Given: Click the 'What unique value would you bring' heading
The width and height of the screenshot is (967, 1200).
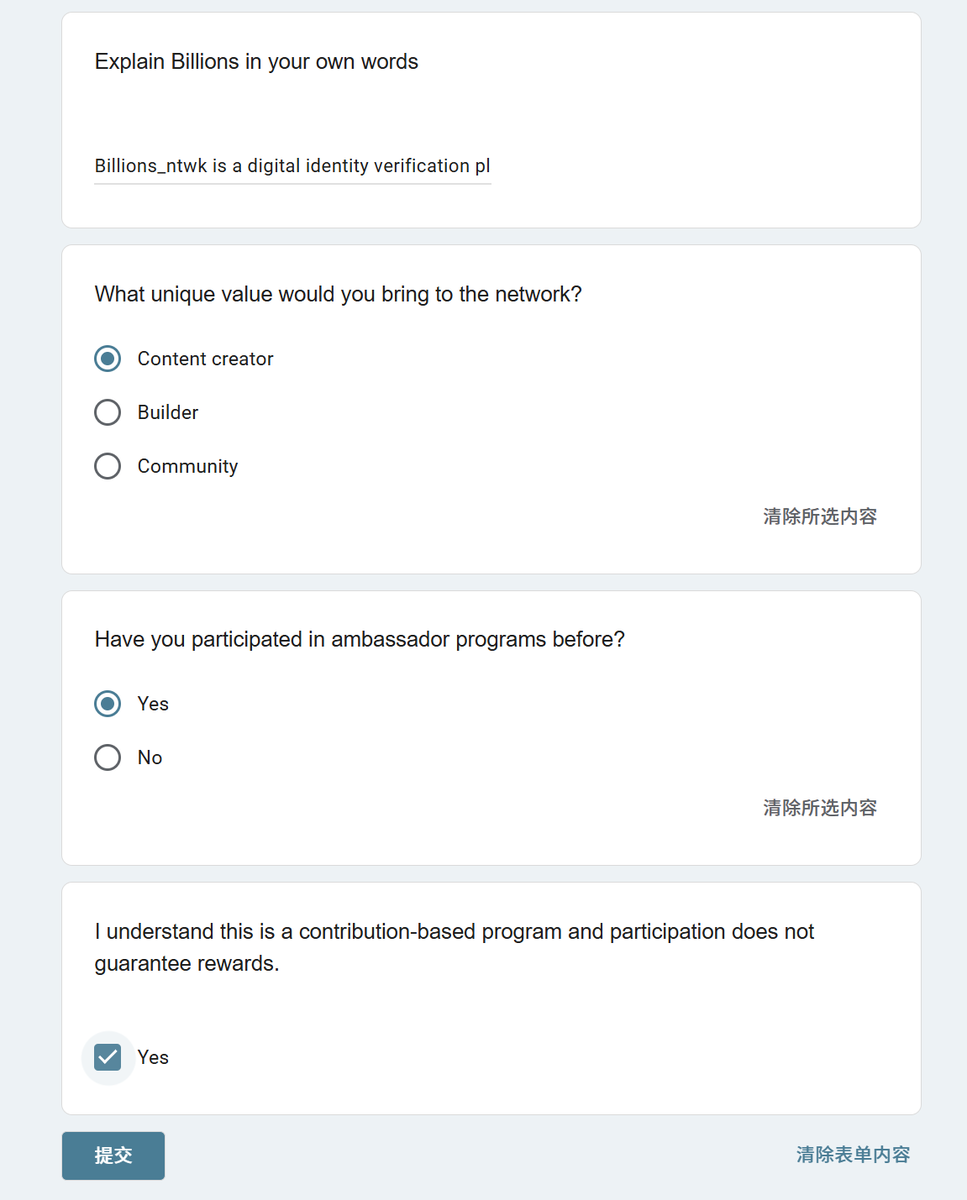Looking at the screenshot, I should point(338,295).
